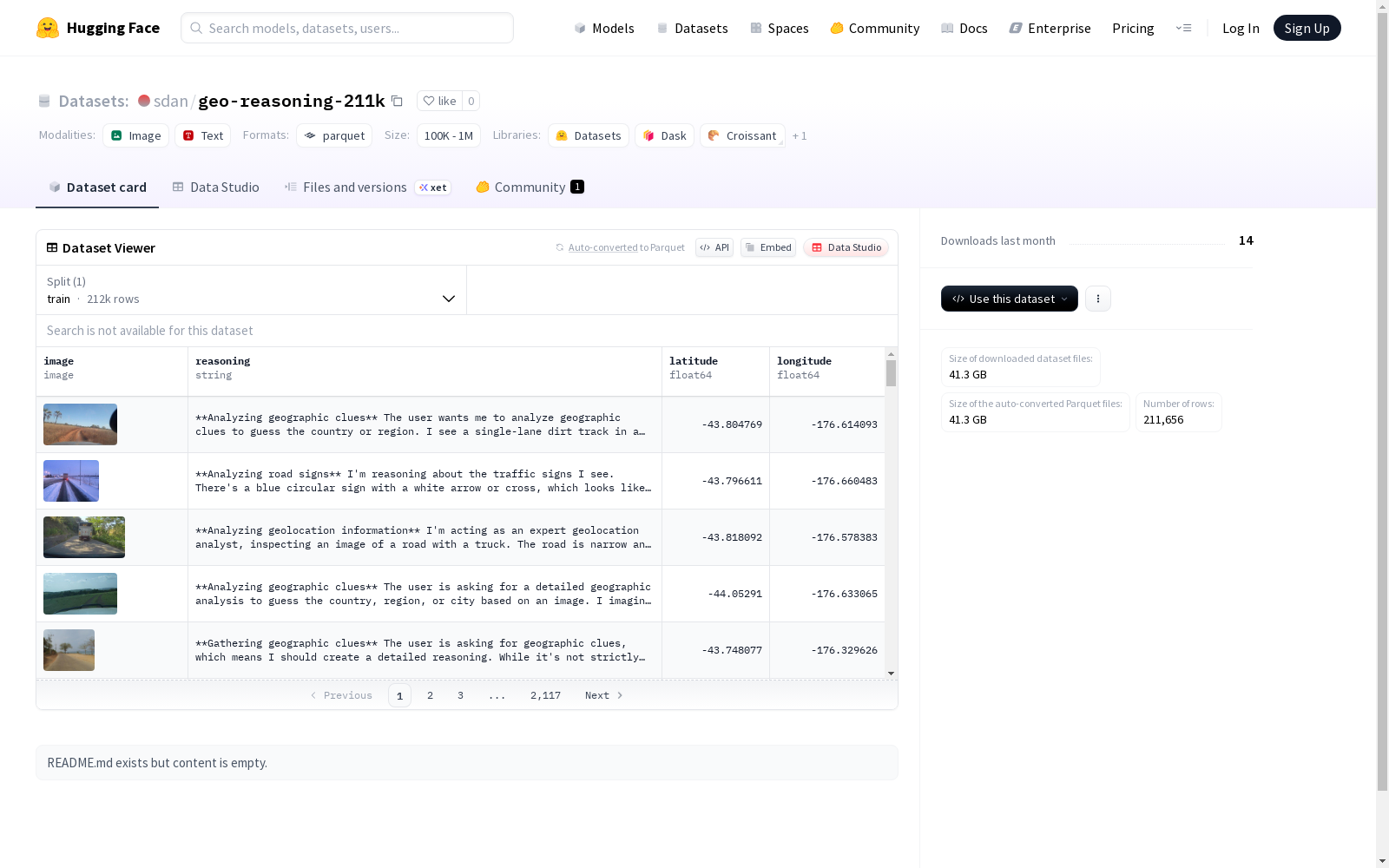Click the Dask library tag

click(x=664, y=135)
